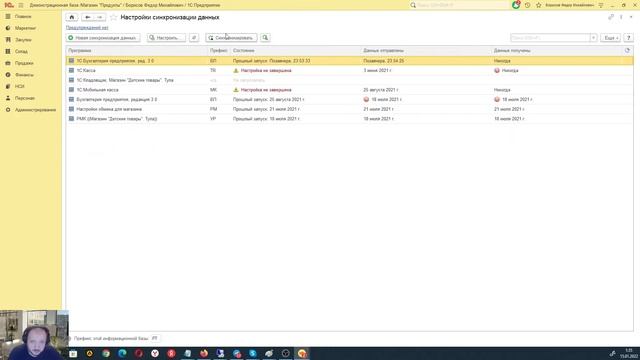Open the Персонал section

click(x=24, y=98)
